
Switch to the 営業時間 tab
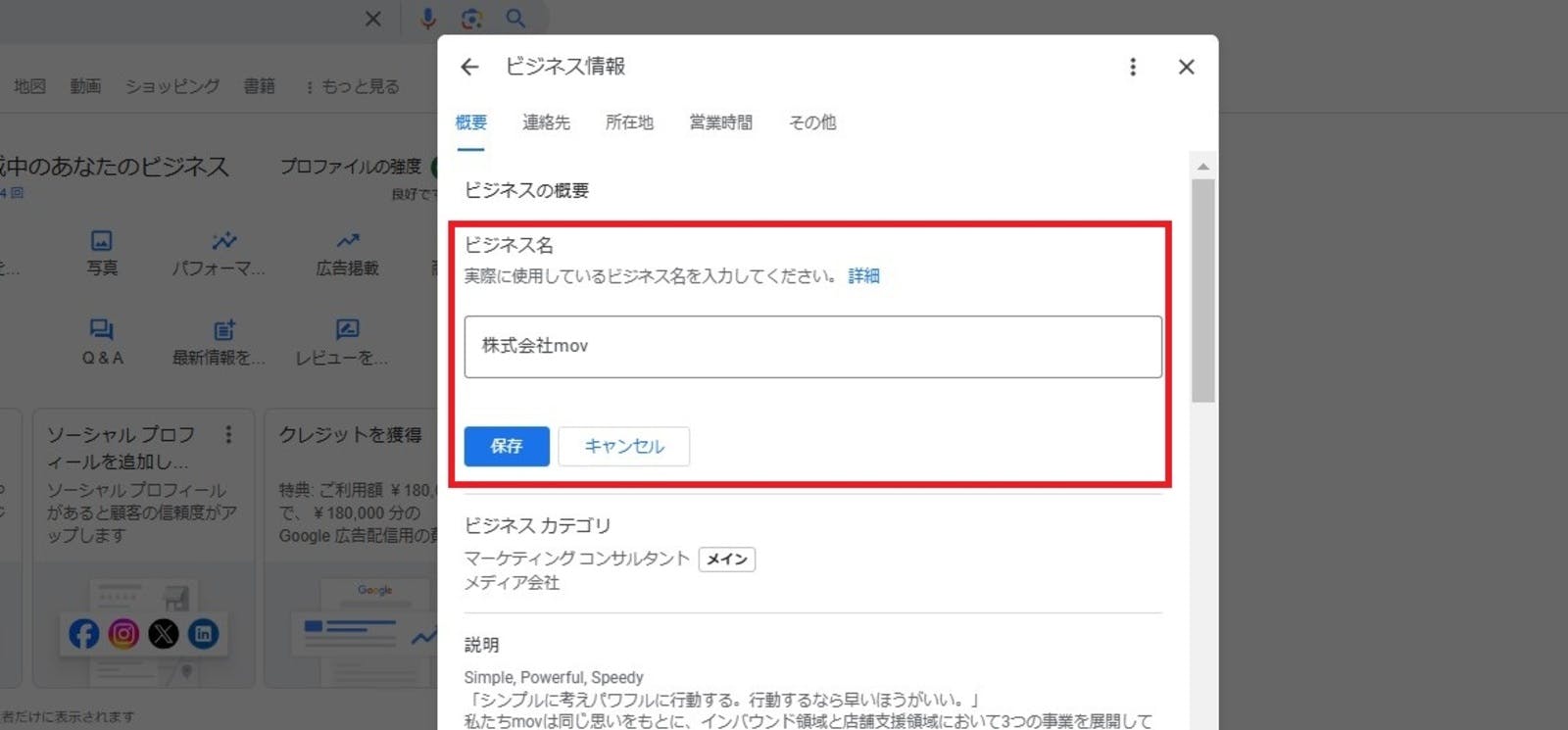[x=721, y=122]
